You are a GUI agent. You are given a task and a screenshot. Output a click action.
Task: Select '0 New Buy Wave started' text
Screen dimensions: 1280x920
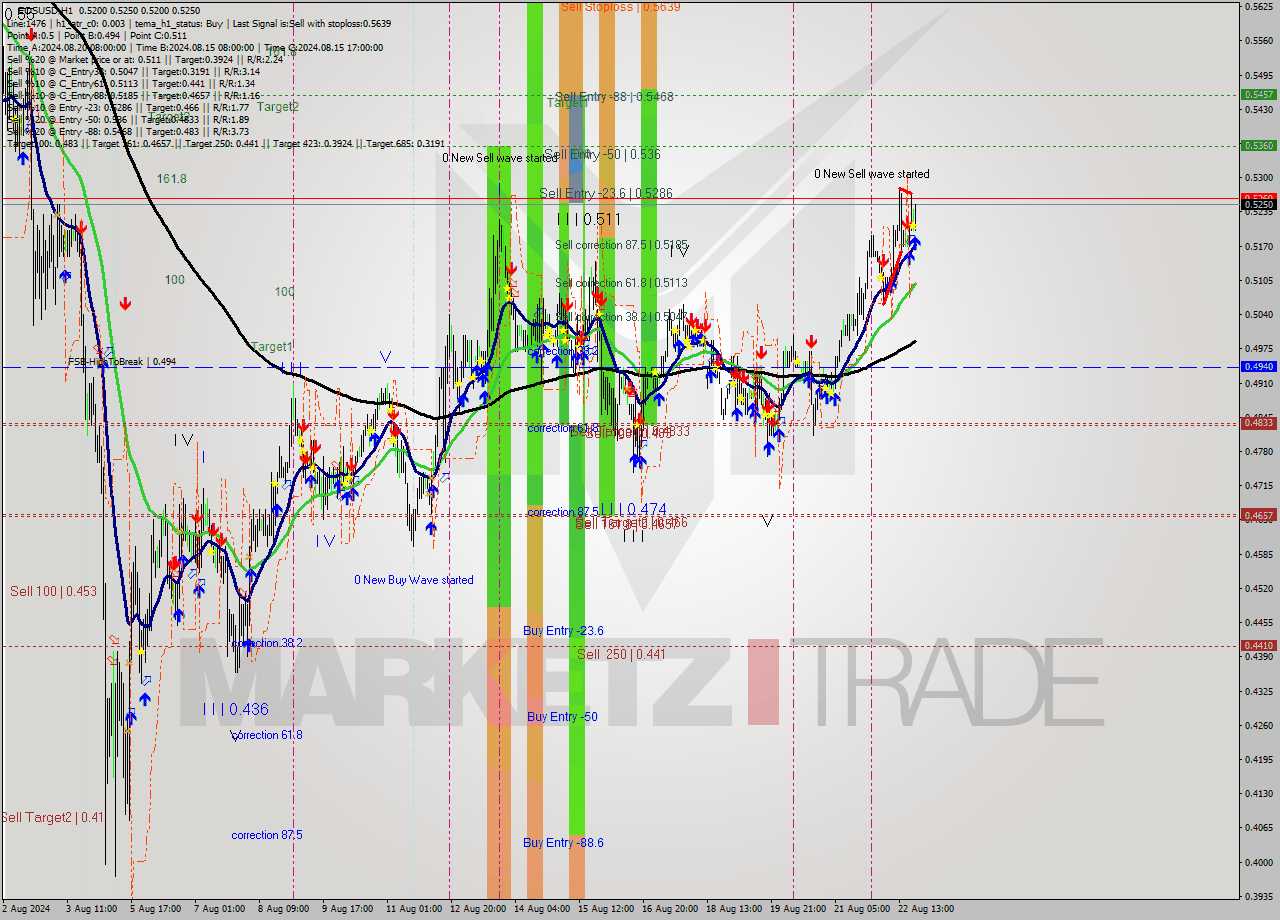[x=414, y=580]
